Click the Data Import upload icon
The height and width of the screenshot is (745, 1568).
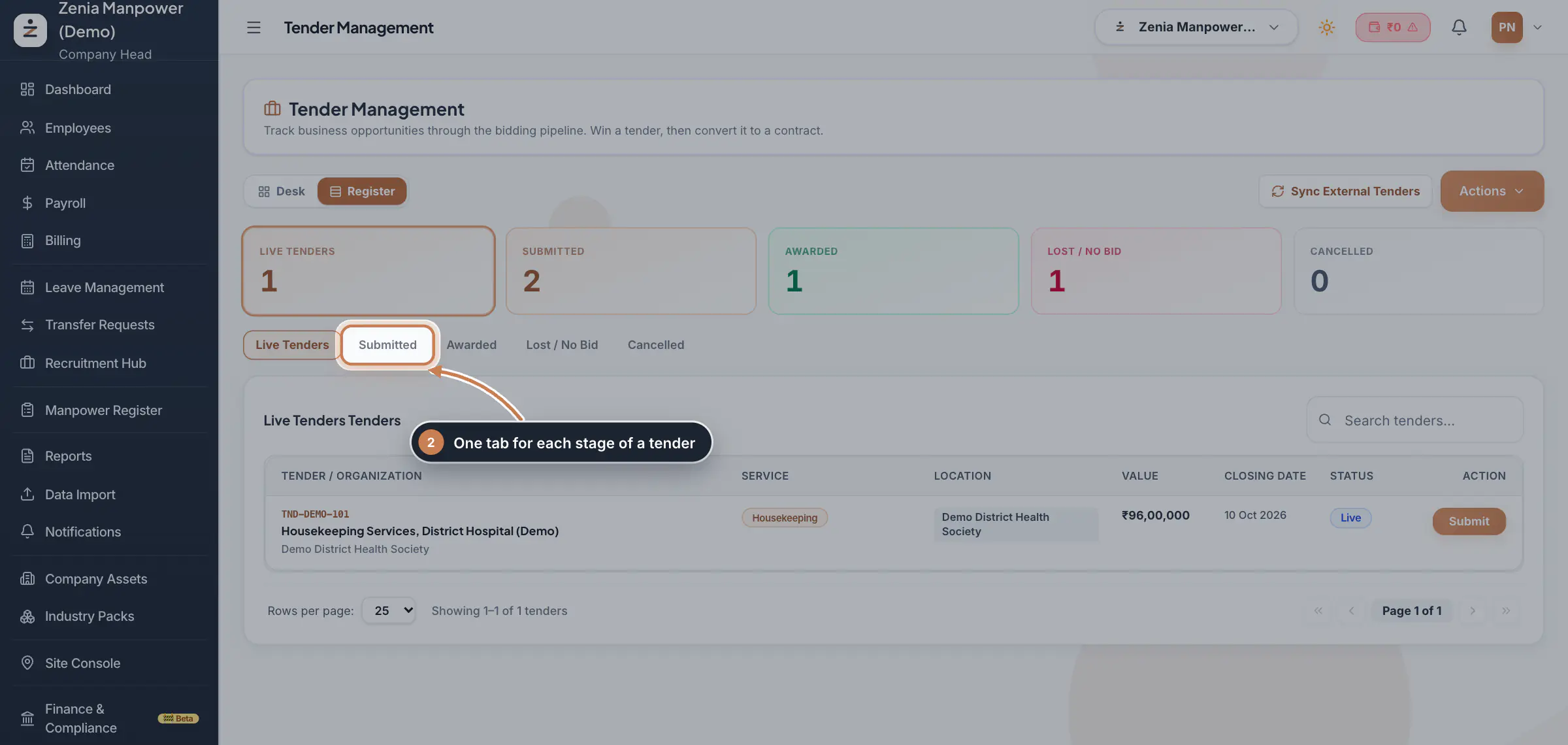pyautogui.click(x=27, y=495)
